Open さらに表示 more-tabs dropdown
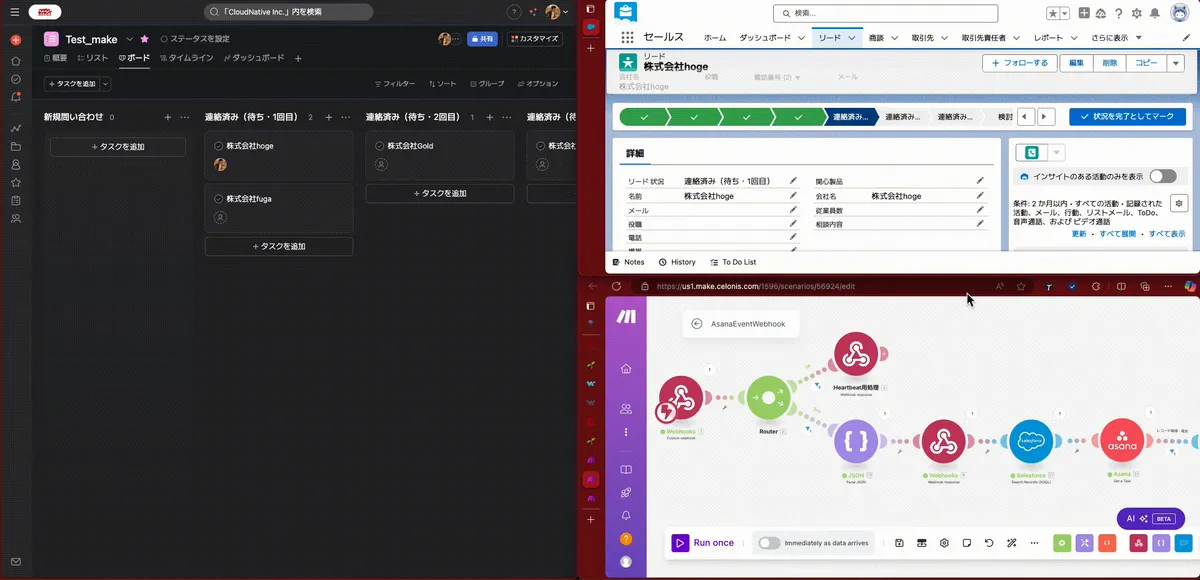The image size is (1200, 580). coord(1115,37)
